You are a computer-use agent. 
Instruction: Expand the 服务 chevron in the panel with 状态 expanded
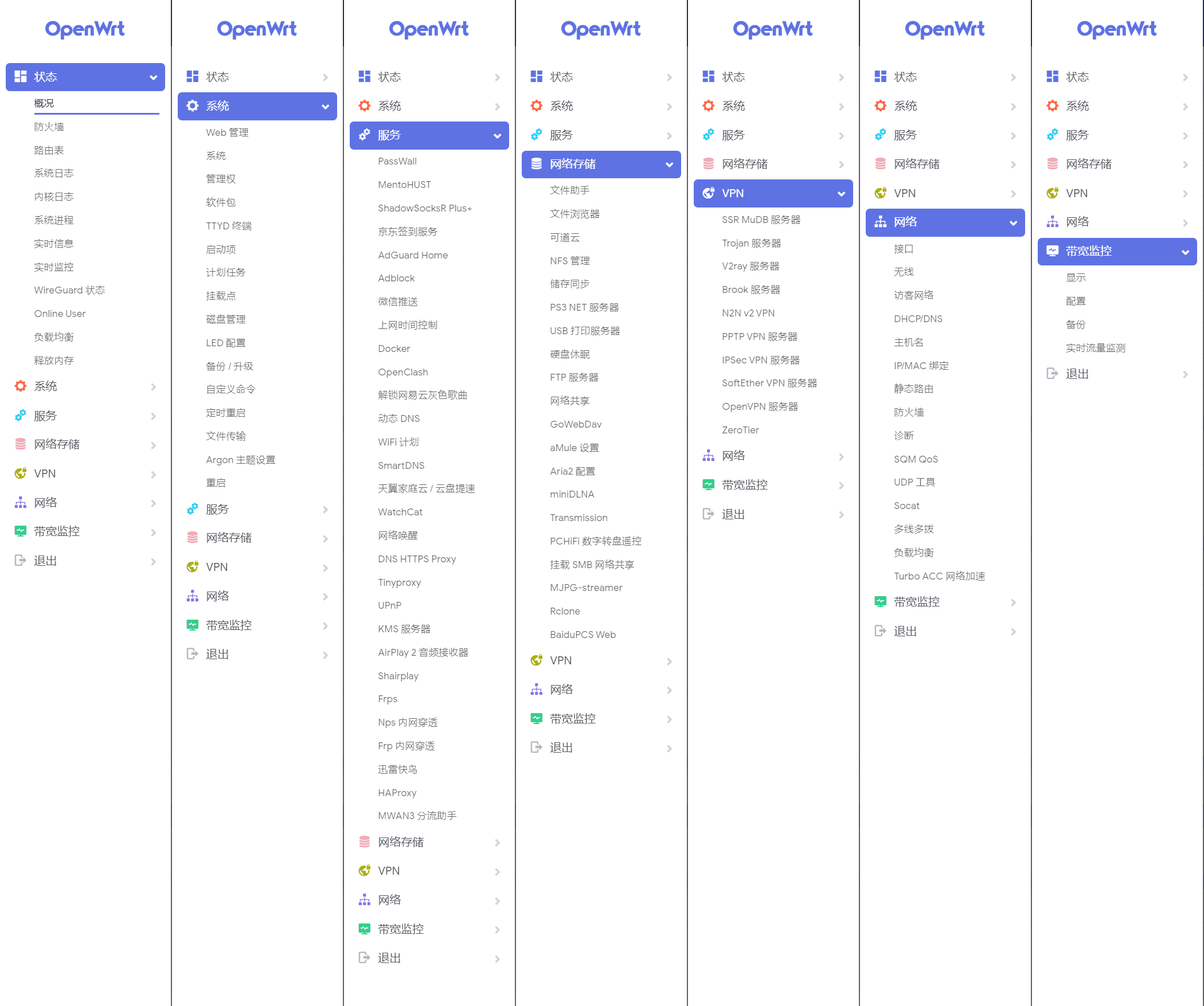point(153,416)
